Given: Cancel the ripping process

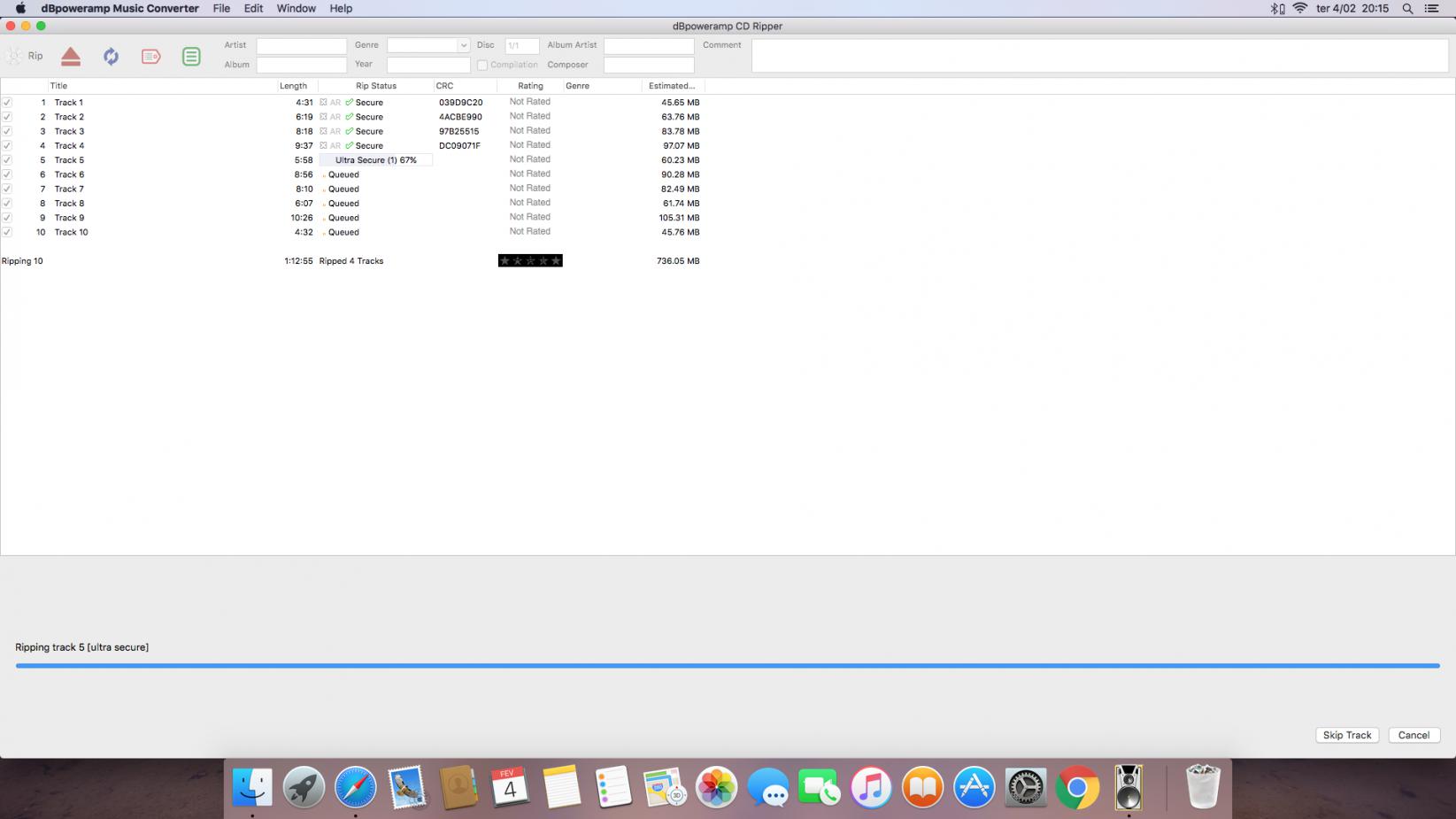Looking at the screenshot, I should [x=1414, y=735].
